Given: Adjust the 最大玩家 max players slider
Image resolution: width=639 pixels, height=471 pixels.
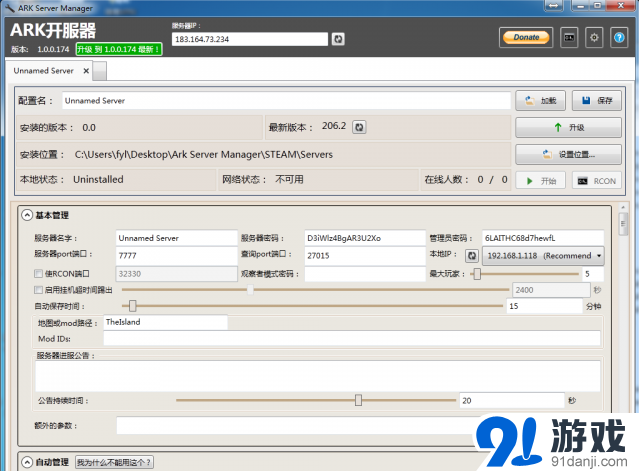Looking at the screenshot, I should click(477, 274).
